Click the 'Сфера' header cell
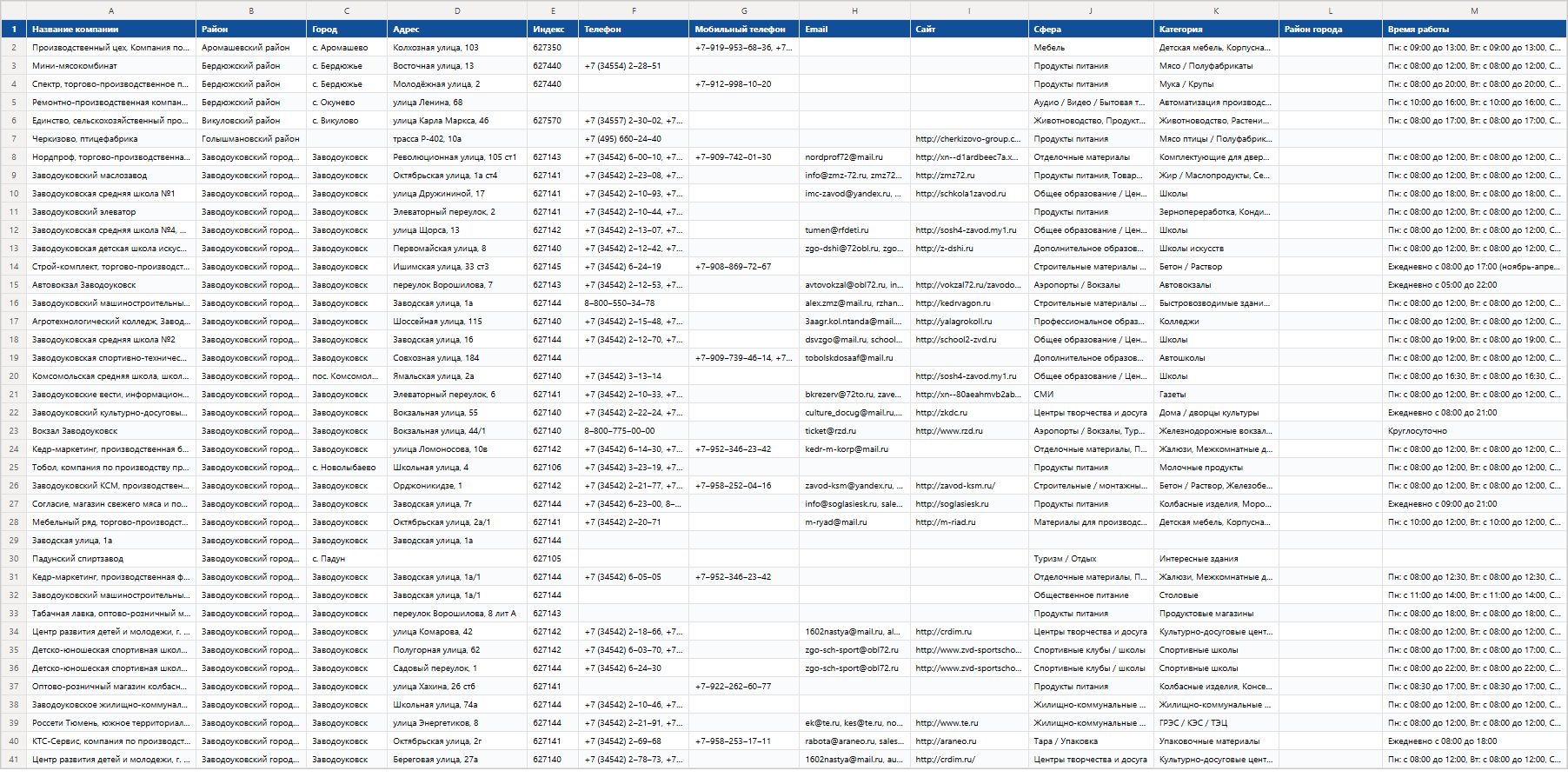Image resolution: width=1568 pixels, height=784 pixels. coord(1091,30)
